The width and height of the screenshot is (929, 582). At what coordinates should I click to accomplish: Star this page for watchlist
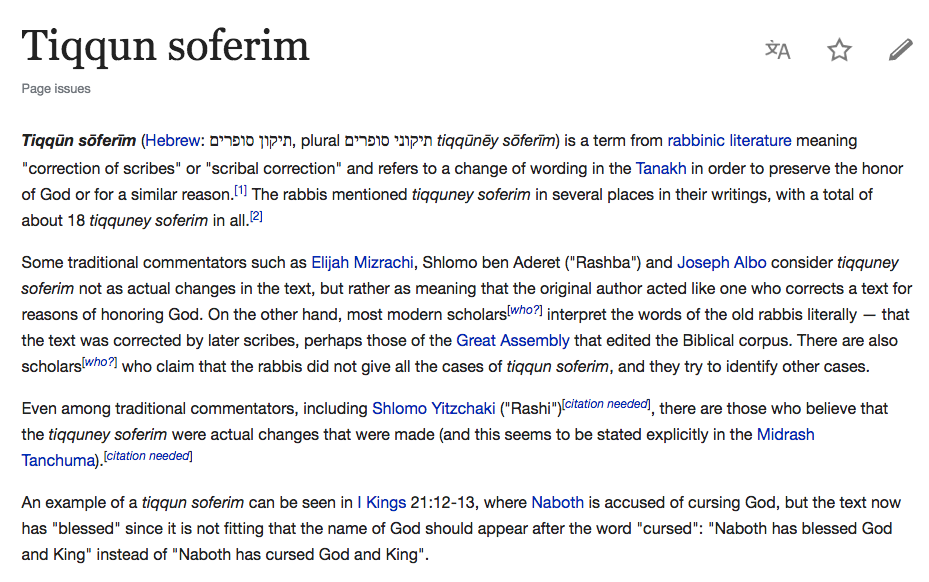pyautogui.click(x=839, y=50)
